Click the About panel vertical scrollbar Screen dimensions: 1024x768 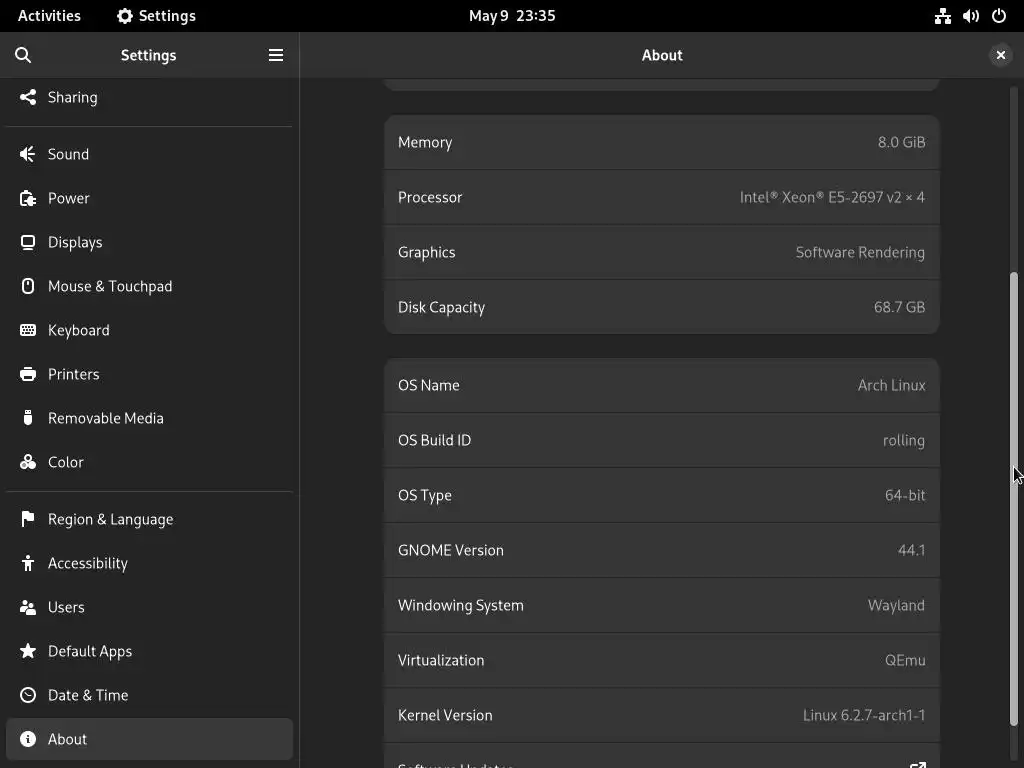[x=1014, y=499]
